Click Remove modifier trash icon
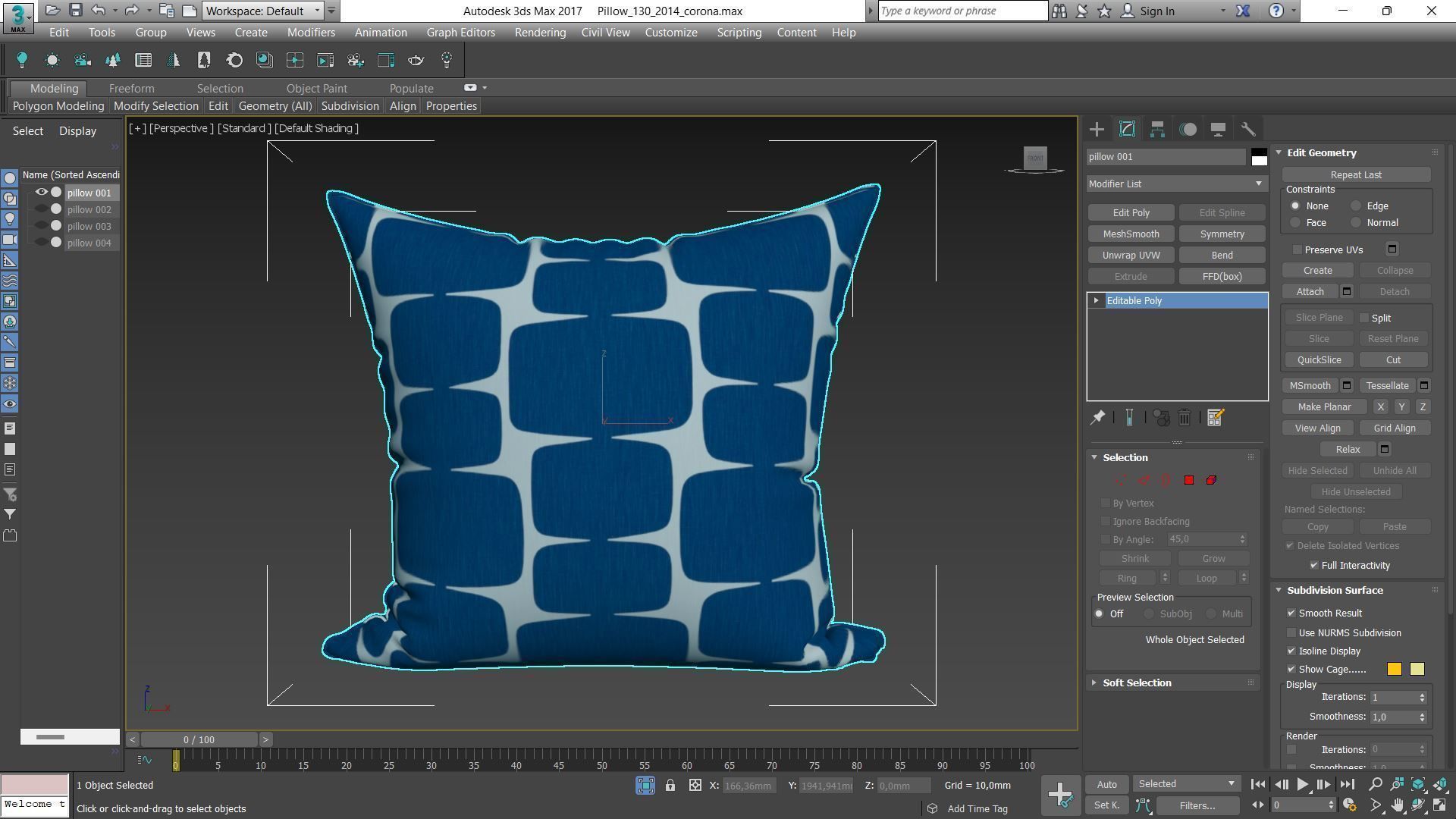1456x819 pixels. tap(1185, 418)
